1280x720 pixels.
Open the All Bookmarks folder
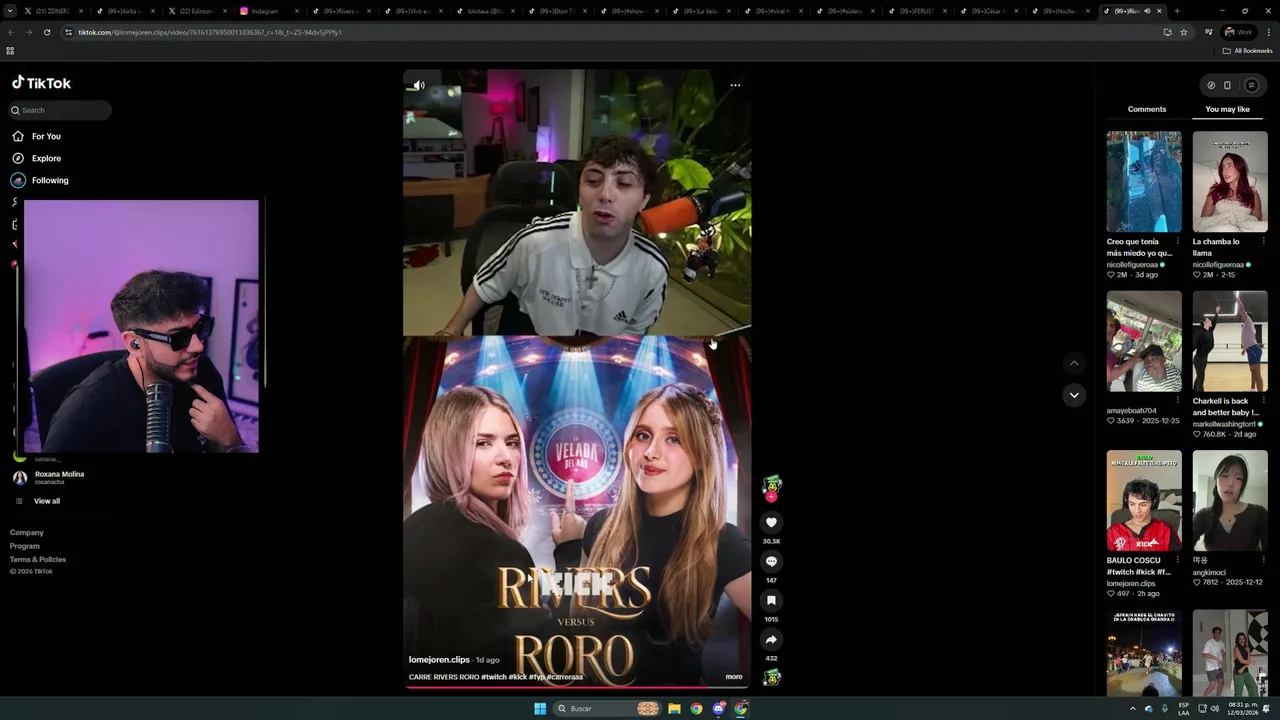point(1247,50)
